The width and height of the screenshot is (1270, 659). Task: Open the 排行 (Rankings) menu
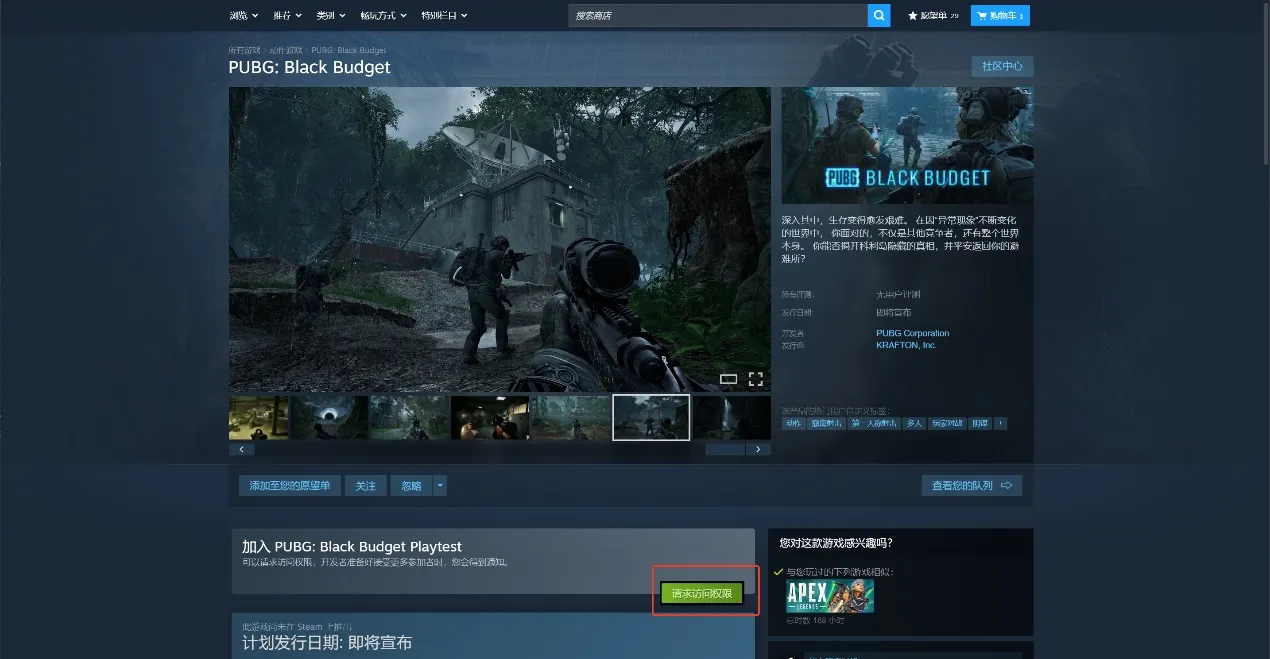287,16
